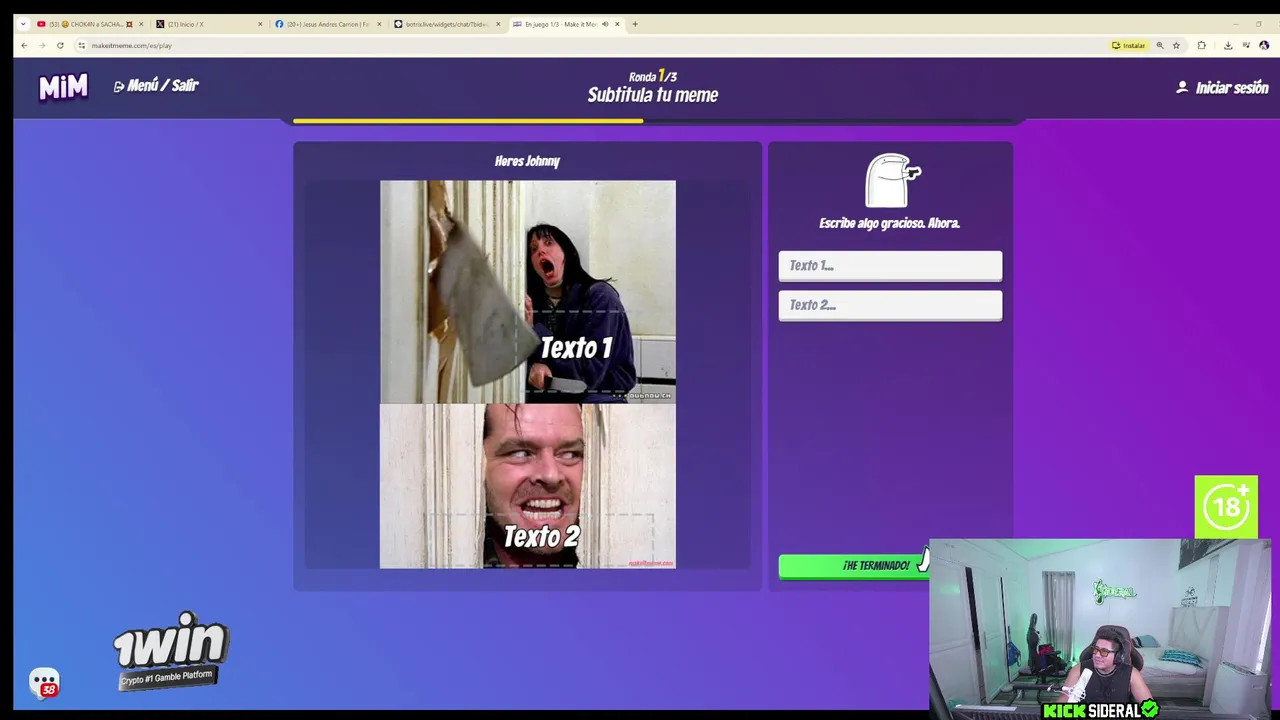
Task: Switch to the Facebook Jesus Andres Carrion tab
Action: (x=328, y=24)
